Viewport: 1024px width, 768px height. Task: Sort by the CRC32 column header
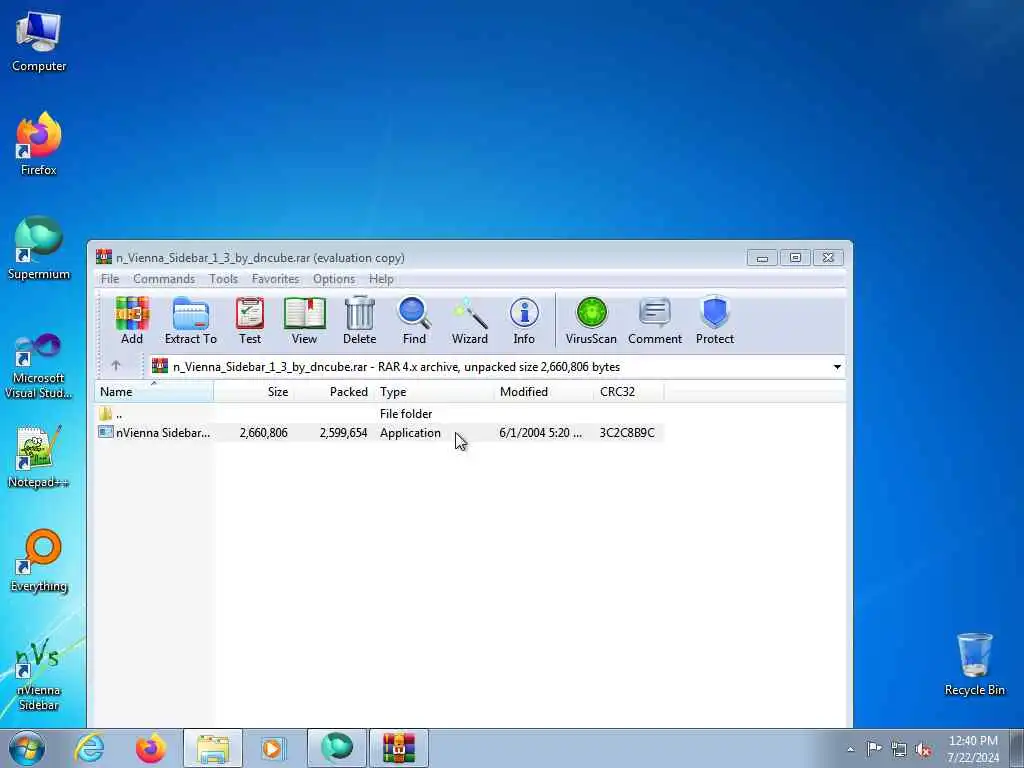tap(628, 392)
